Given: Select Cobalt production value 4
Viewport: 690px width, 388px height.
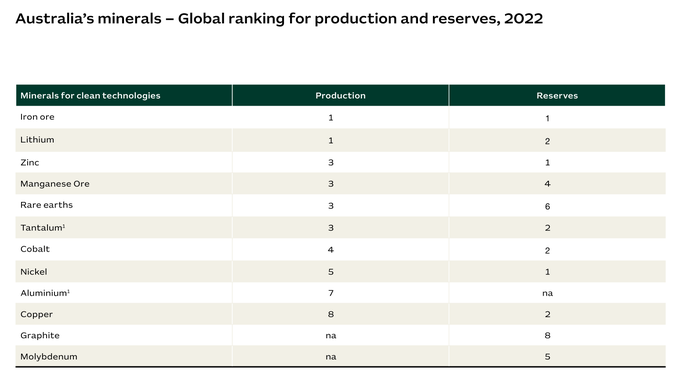Looking at the screenshot, I should pyautogui.click(x=330, y=250).
